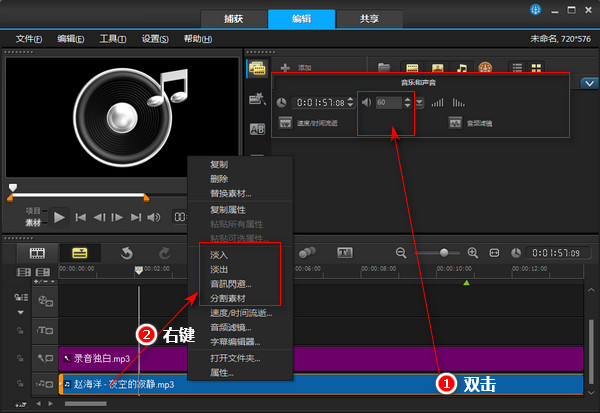The image size is (600, 413).
Task: Open the 编辑 menu in menu bar
Action: 70,39
